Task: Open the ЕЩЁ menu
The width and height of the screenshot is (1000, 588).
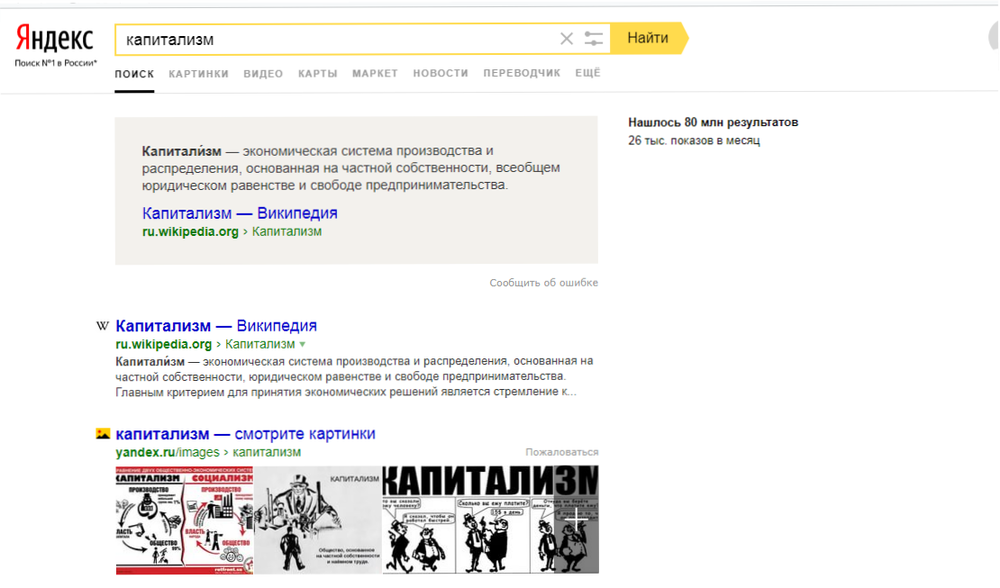Action: (x=587, y=74)
